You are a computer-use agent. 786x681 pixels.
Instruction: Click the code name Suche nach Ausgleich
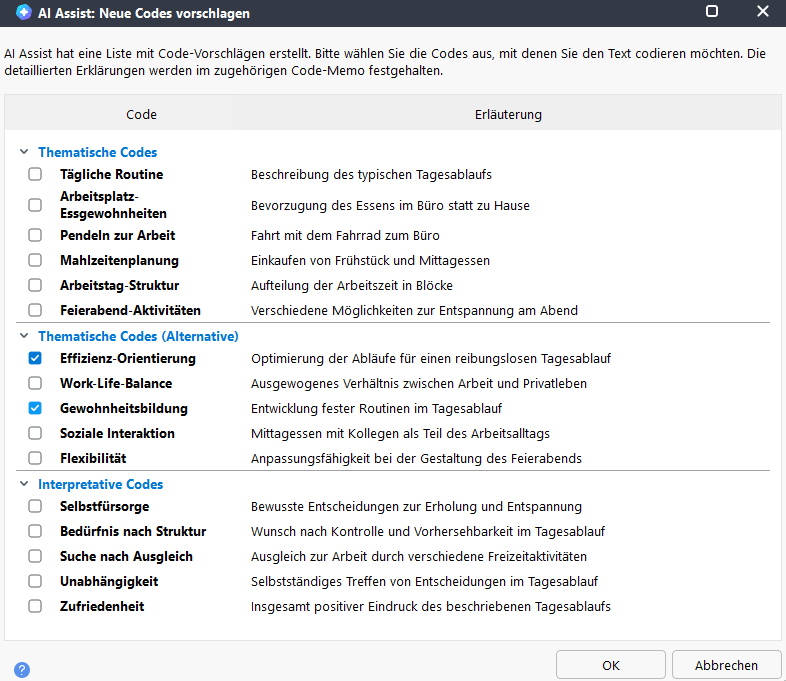click(126, 557)
